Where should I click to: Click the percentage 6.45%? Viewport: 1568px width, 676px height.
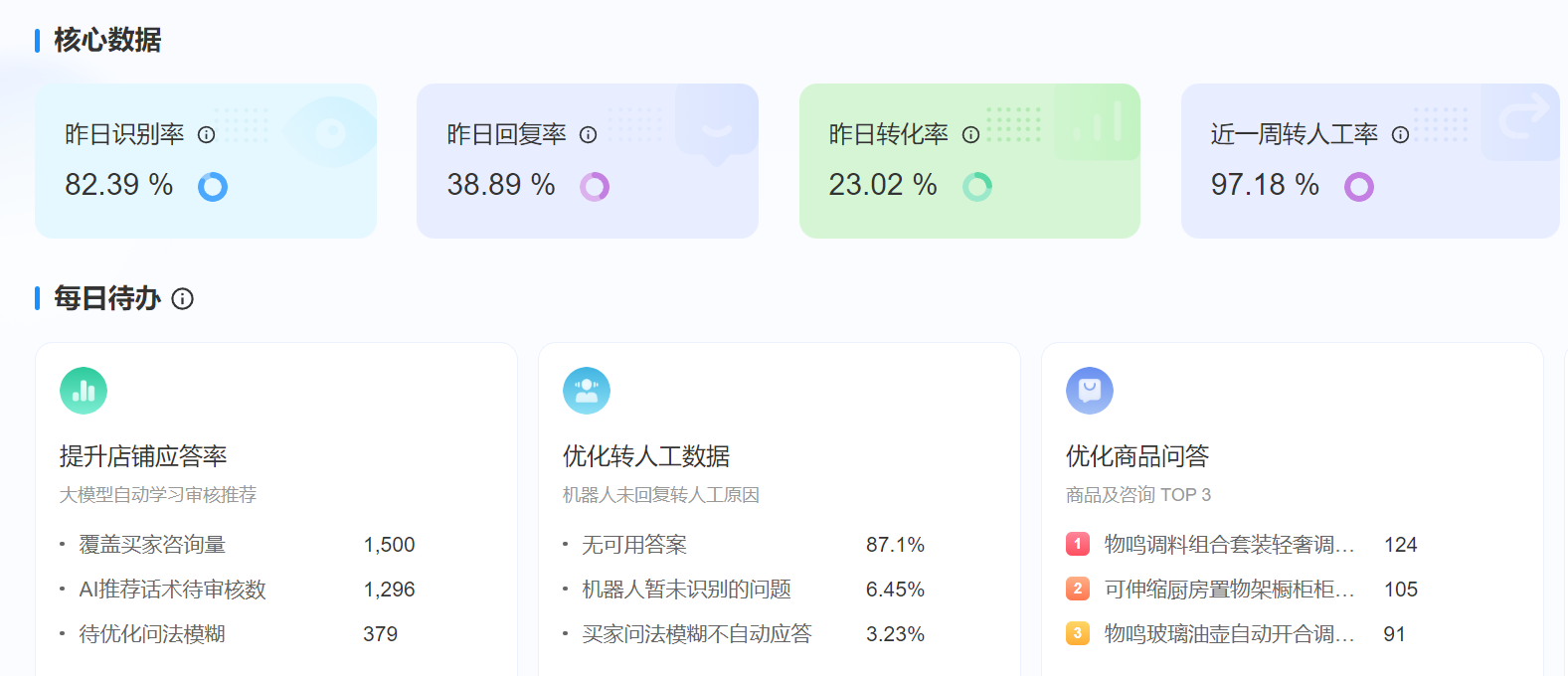(895, 590)
